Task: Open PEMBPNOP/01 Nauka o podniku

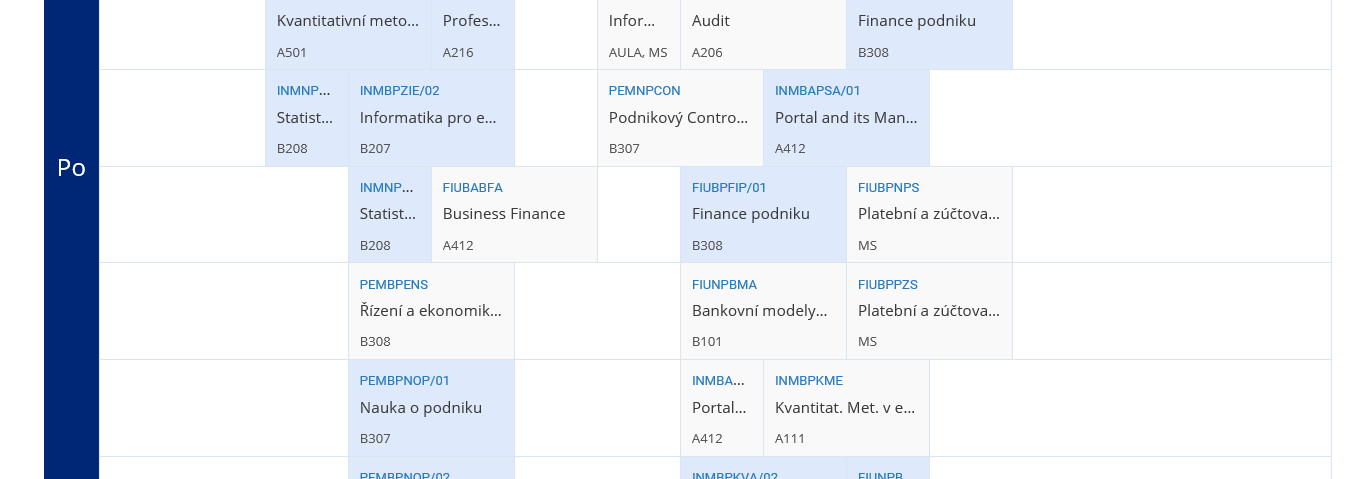Action: click(x=431, y=408)
